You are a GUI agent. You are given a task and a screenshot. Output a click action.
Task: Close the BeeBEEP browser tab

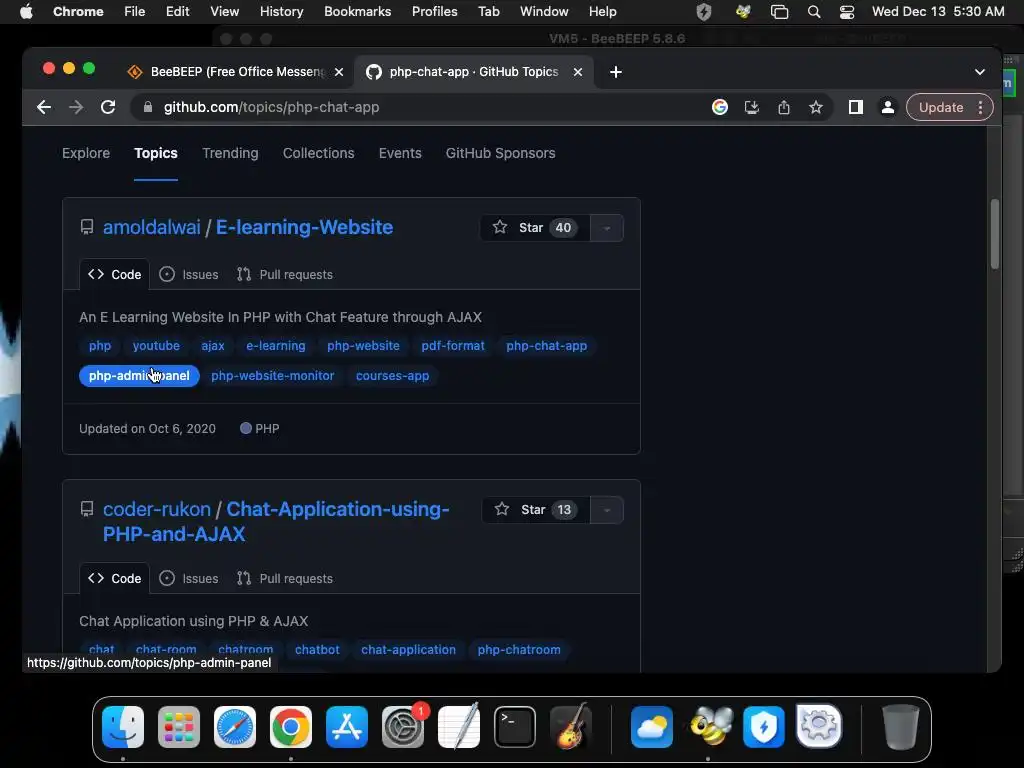pos(339,72)
